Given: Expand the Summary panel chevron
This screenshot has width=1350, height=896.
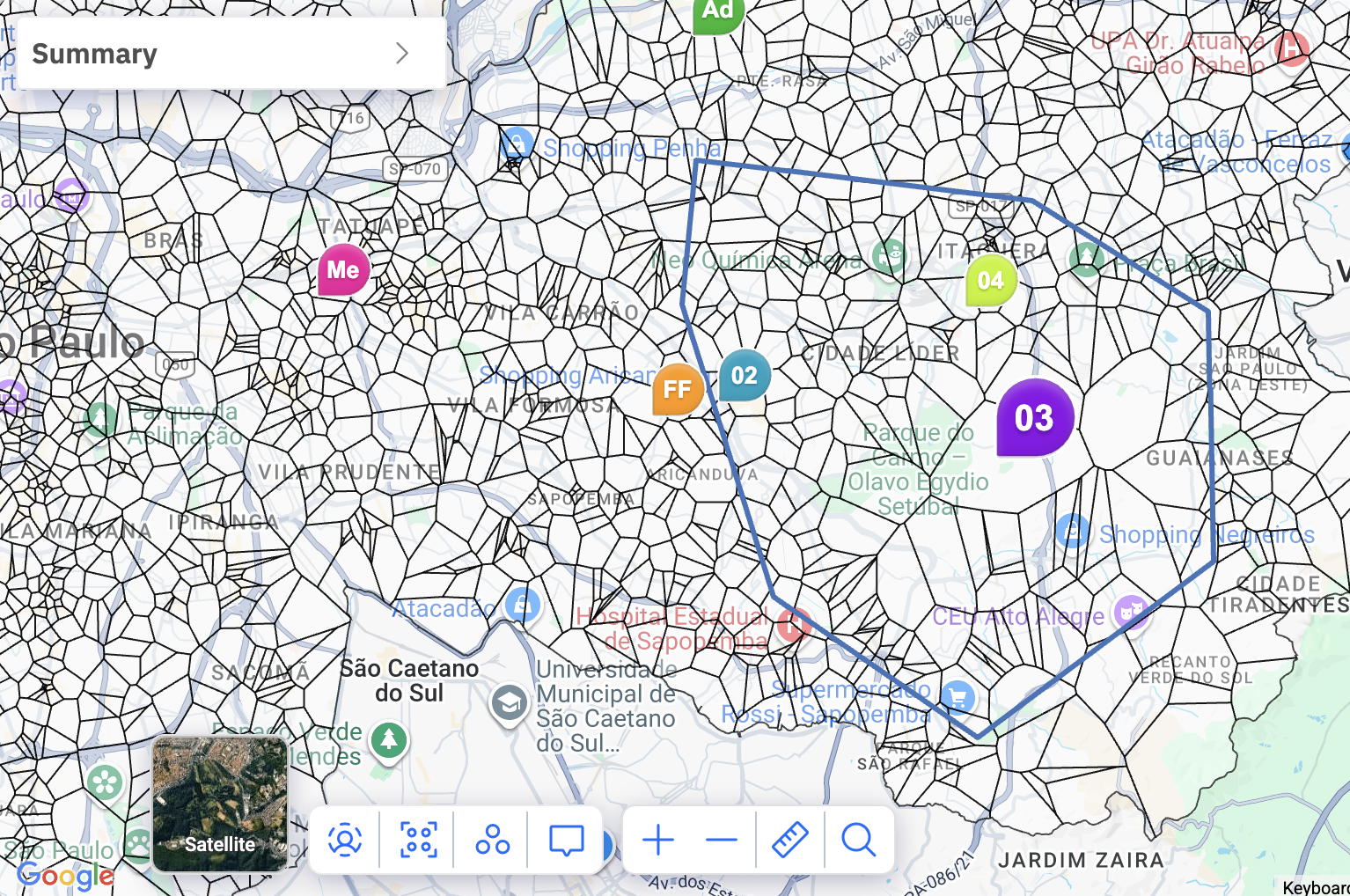Looking at the screenshot, I should point(402,54).
